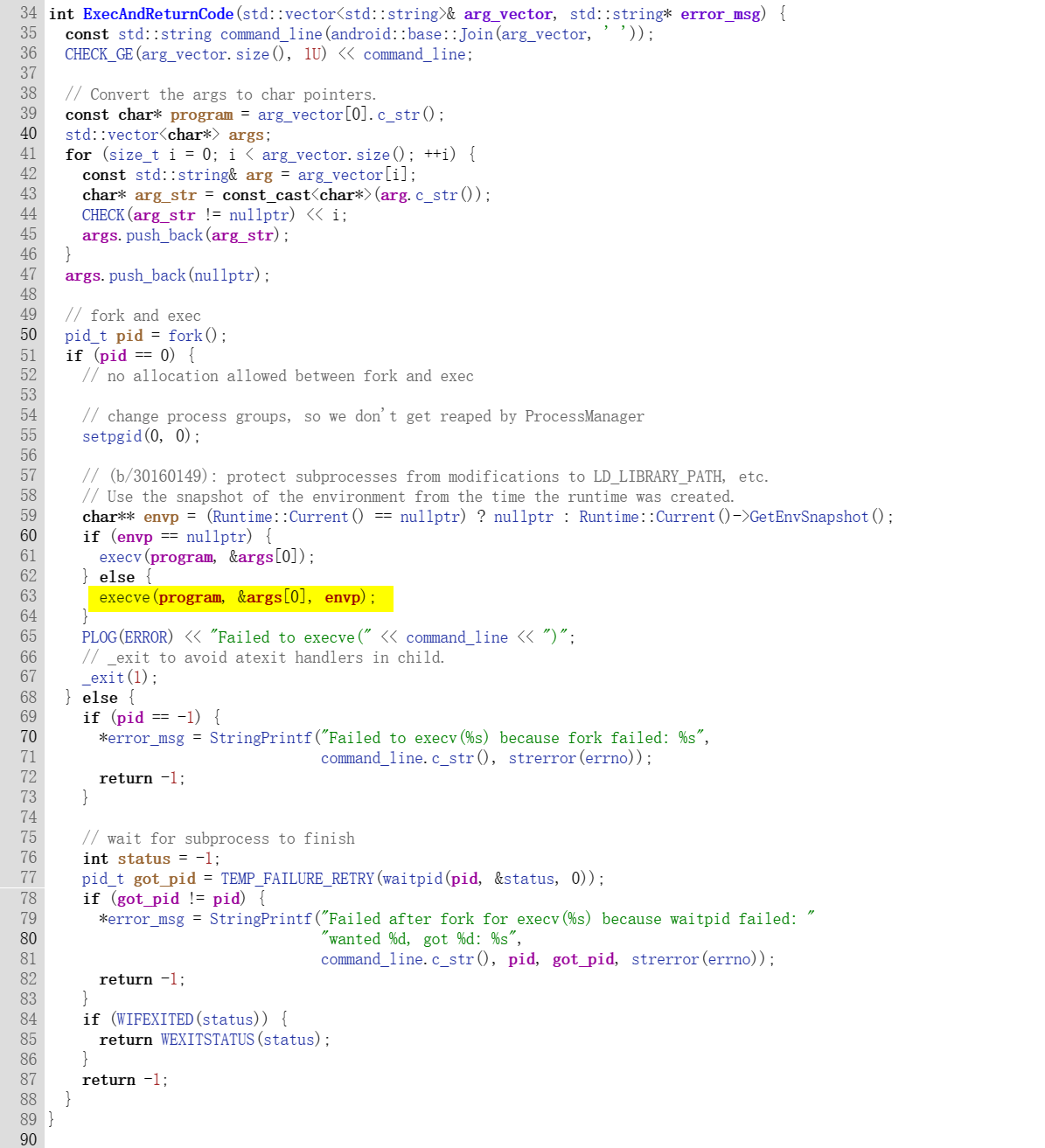Click the highlighted execve call

click(x=124, y=598)
